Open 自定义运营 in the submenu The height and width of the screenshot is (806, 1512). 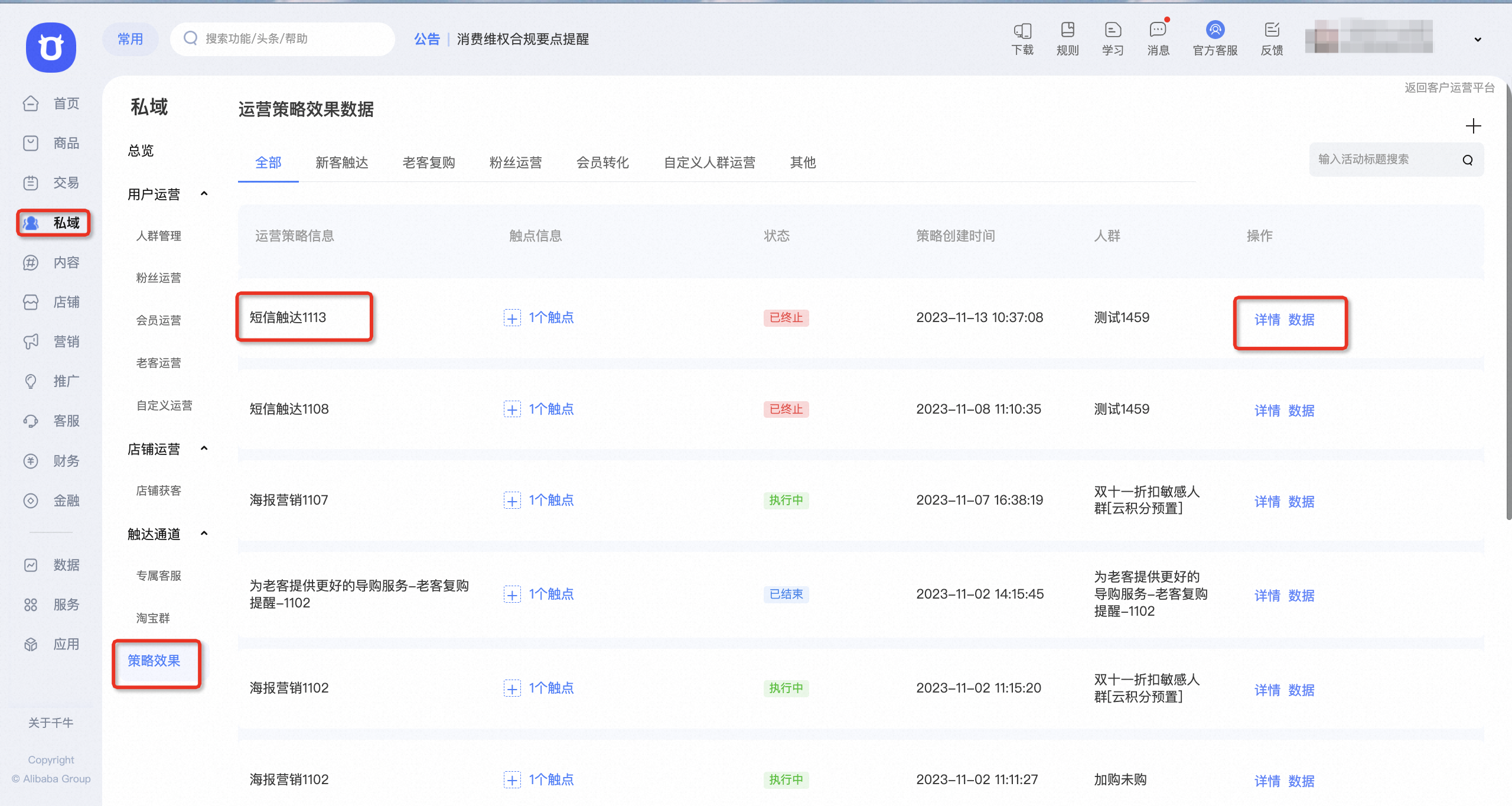click(x=164, y=405)
